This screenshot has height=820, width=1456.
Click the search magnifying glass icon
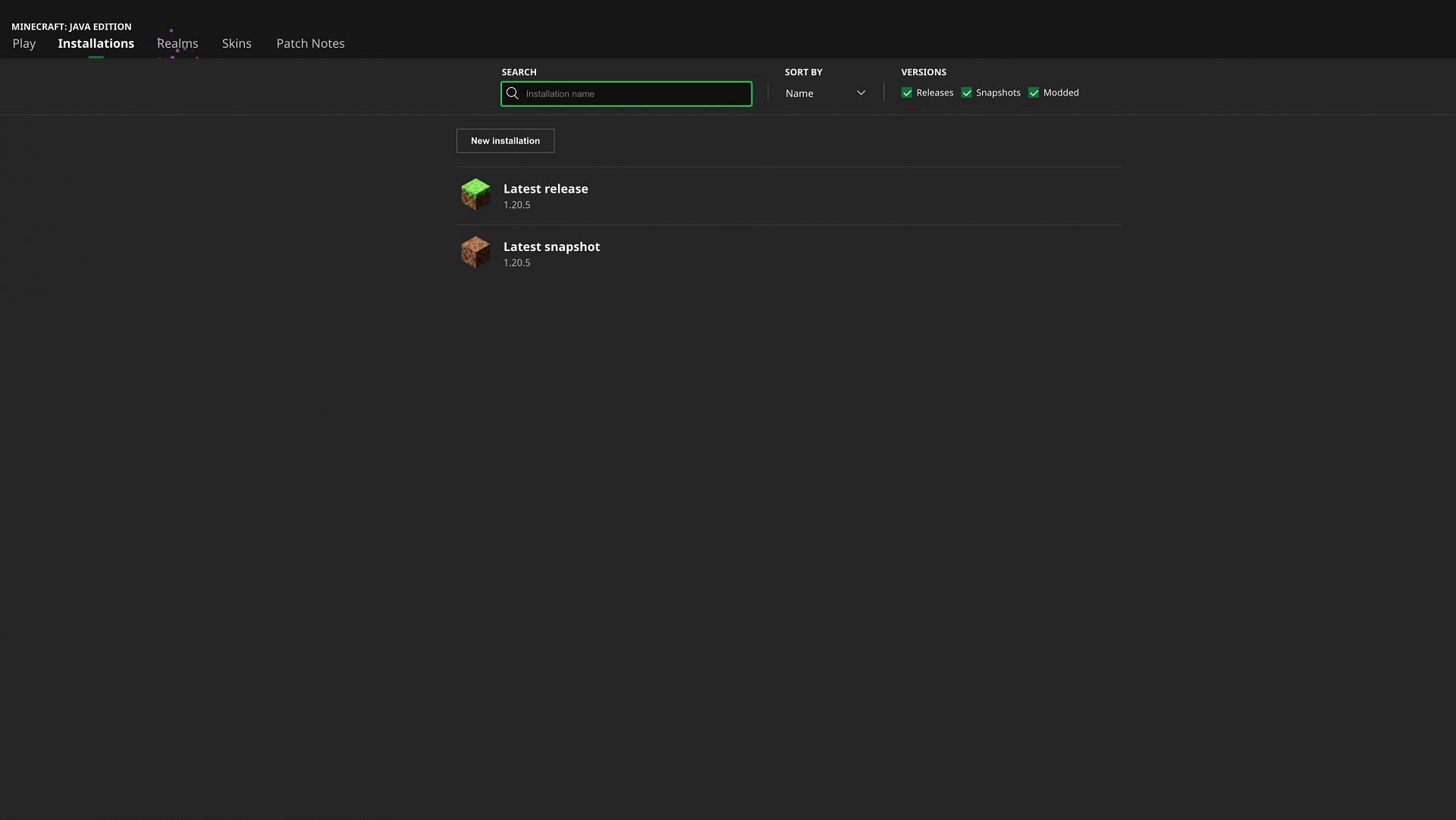point(513,93)
